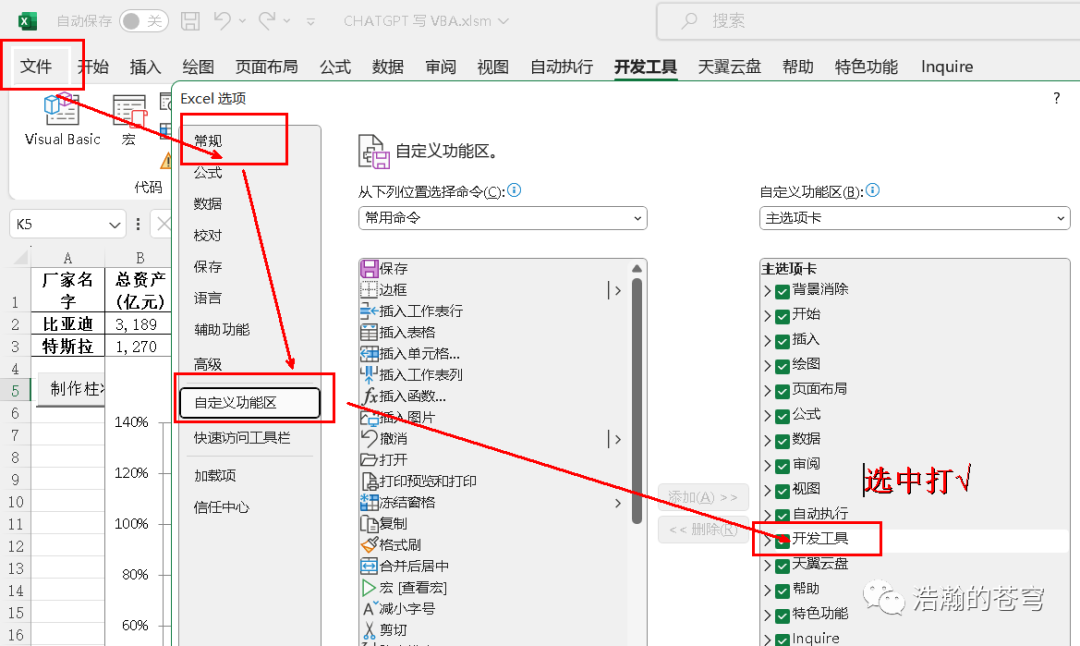Select the 打印预览和打印 command icon

(x=369, y=481)
